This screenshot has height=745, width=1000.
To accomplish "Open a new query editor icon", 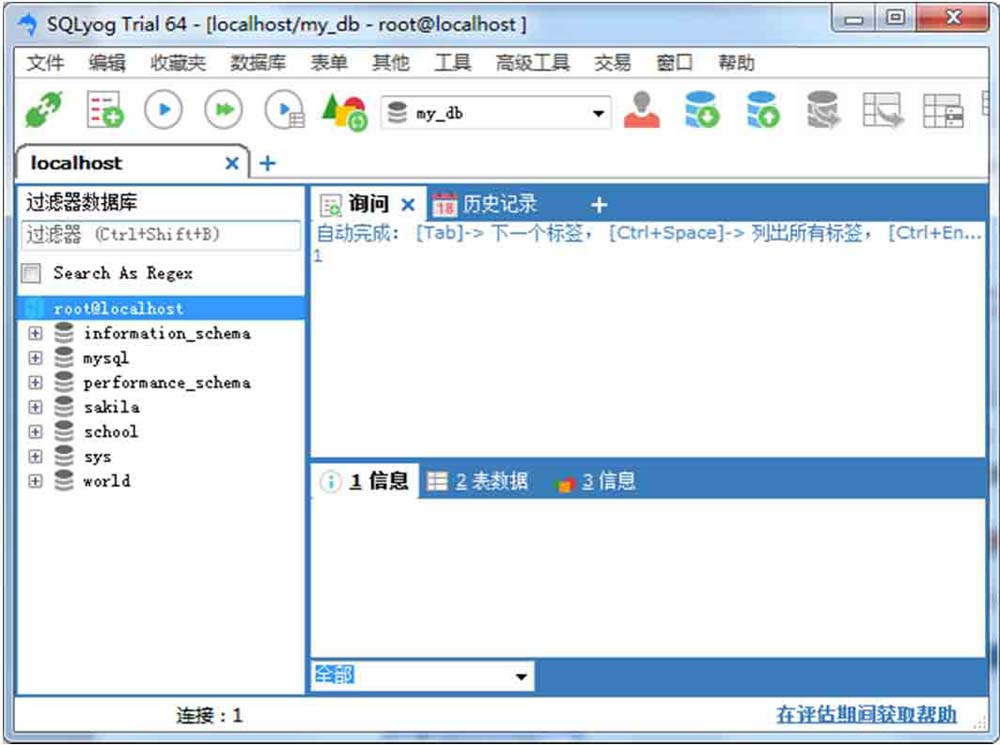I will (105, 110).
